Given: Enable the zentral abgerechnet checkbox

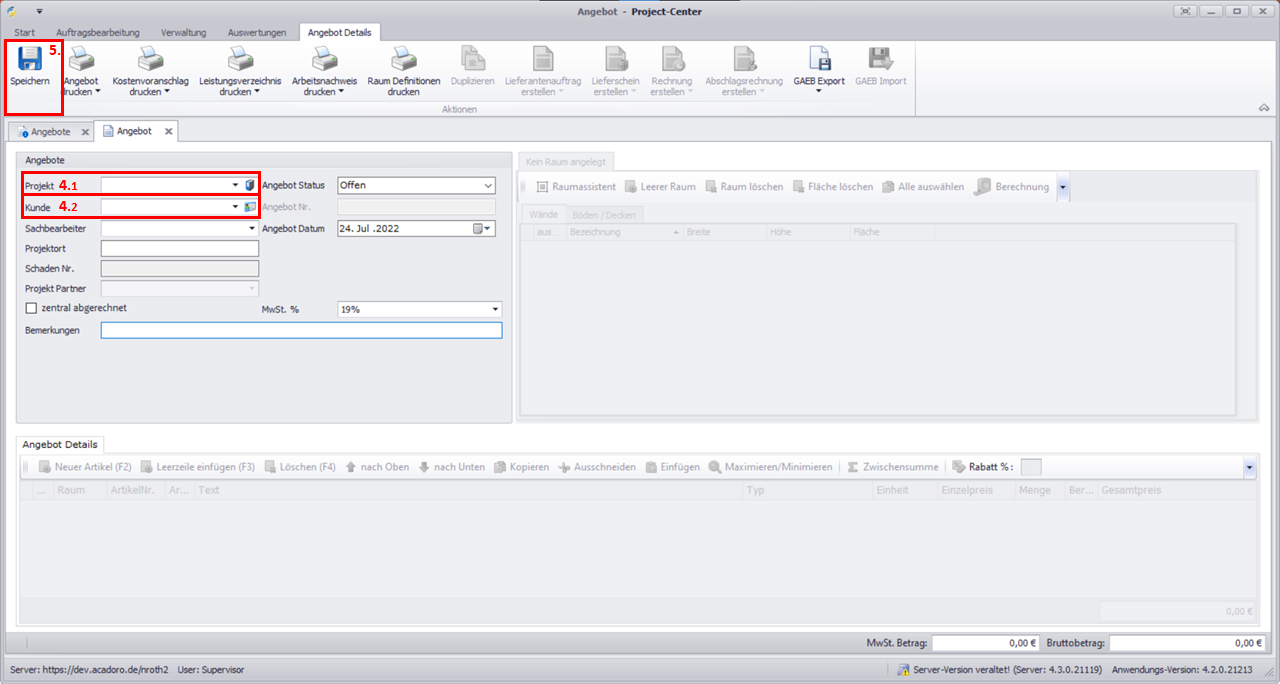Looking at the screenshot, I should pyautogui.click(x=31, y=308).
